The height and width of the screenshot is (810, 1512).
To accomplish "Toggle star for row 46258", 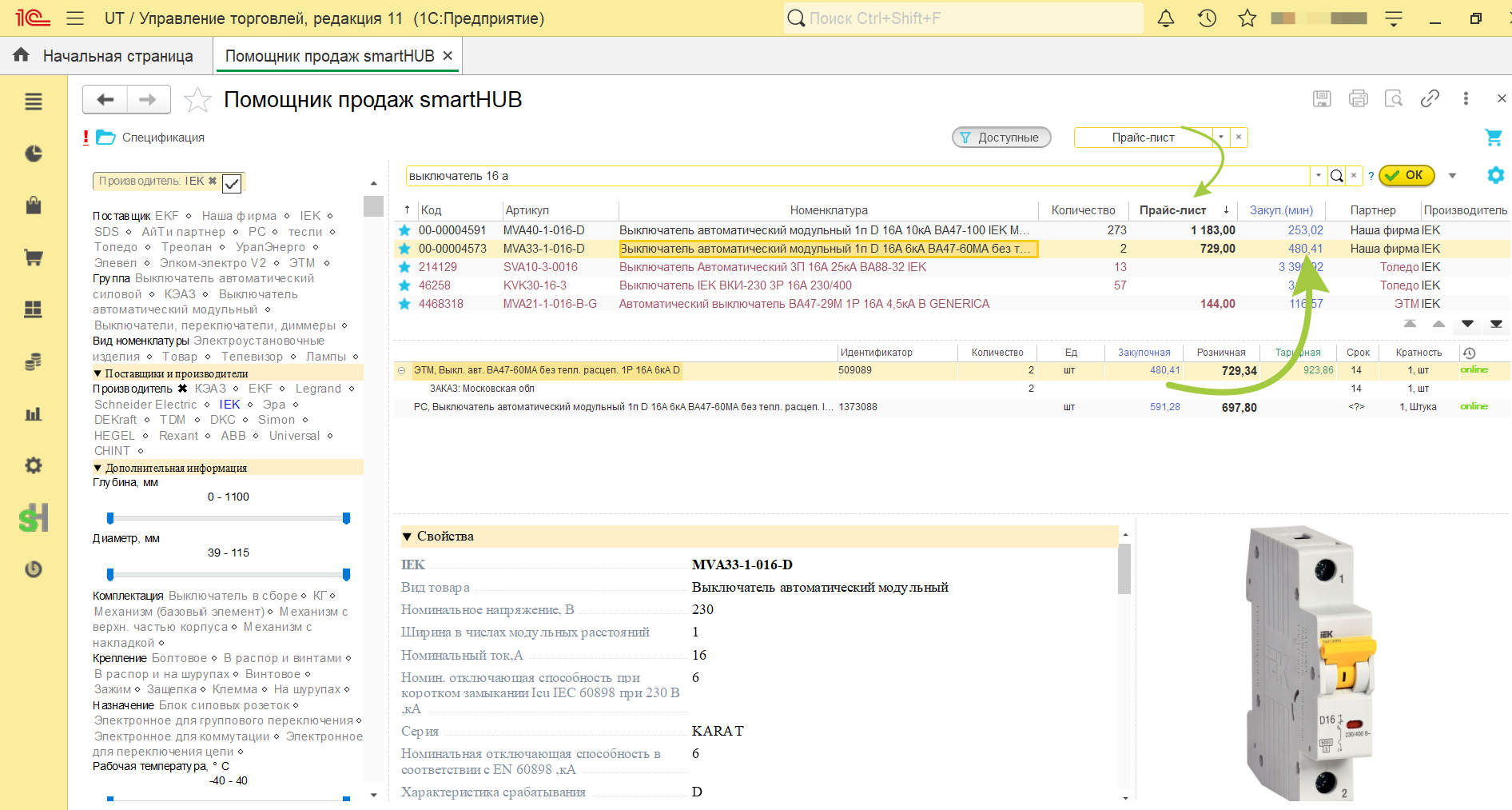I will (404, 285).
